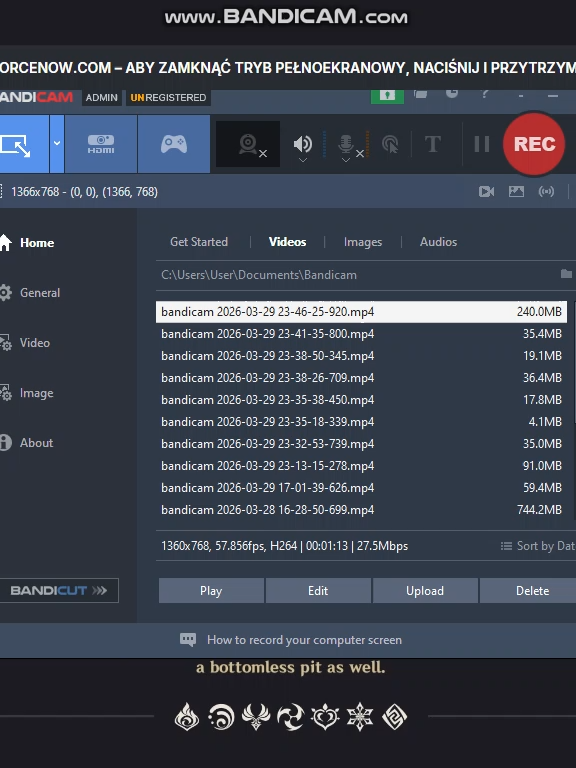
Task: Open the output folder icon in title bar
Action: point(420,94)
